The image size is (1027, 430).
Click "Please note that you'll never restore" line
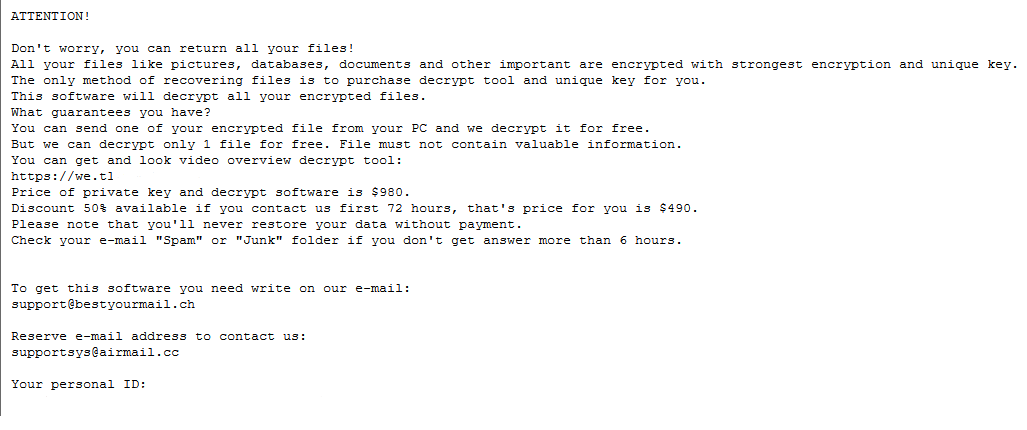click(267, 224)
